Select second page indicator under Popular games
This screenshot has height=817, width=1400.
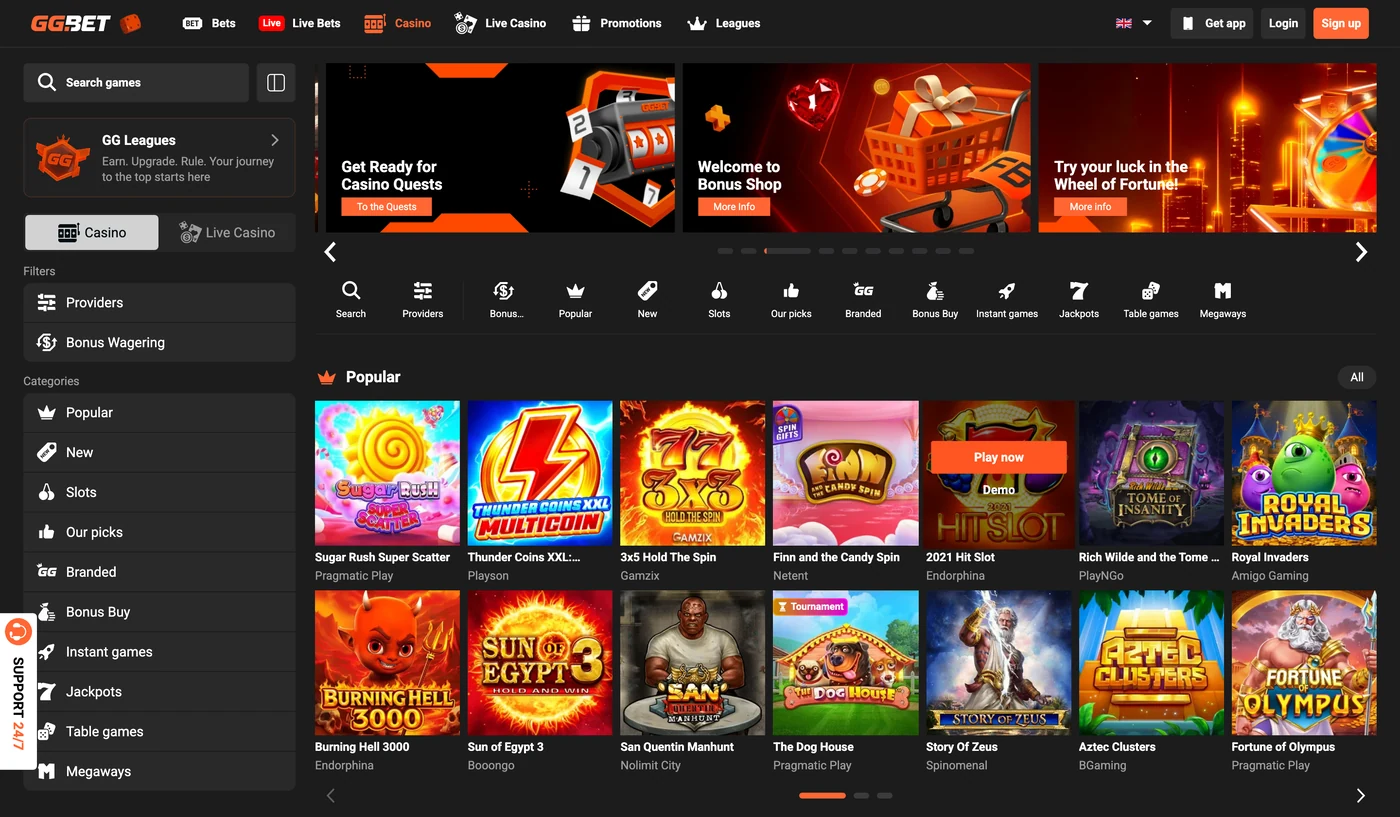861,796
